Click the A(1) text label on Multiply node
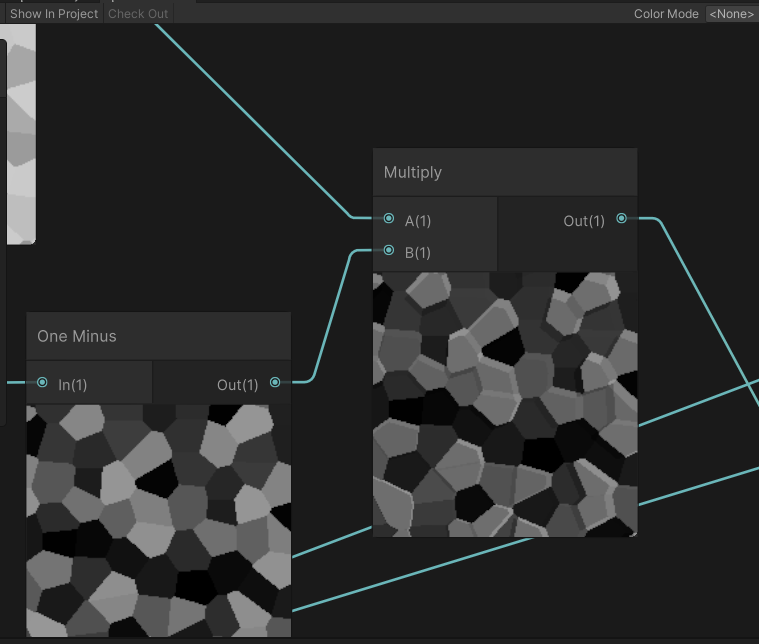 tap(418, 221)
